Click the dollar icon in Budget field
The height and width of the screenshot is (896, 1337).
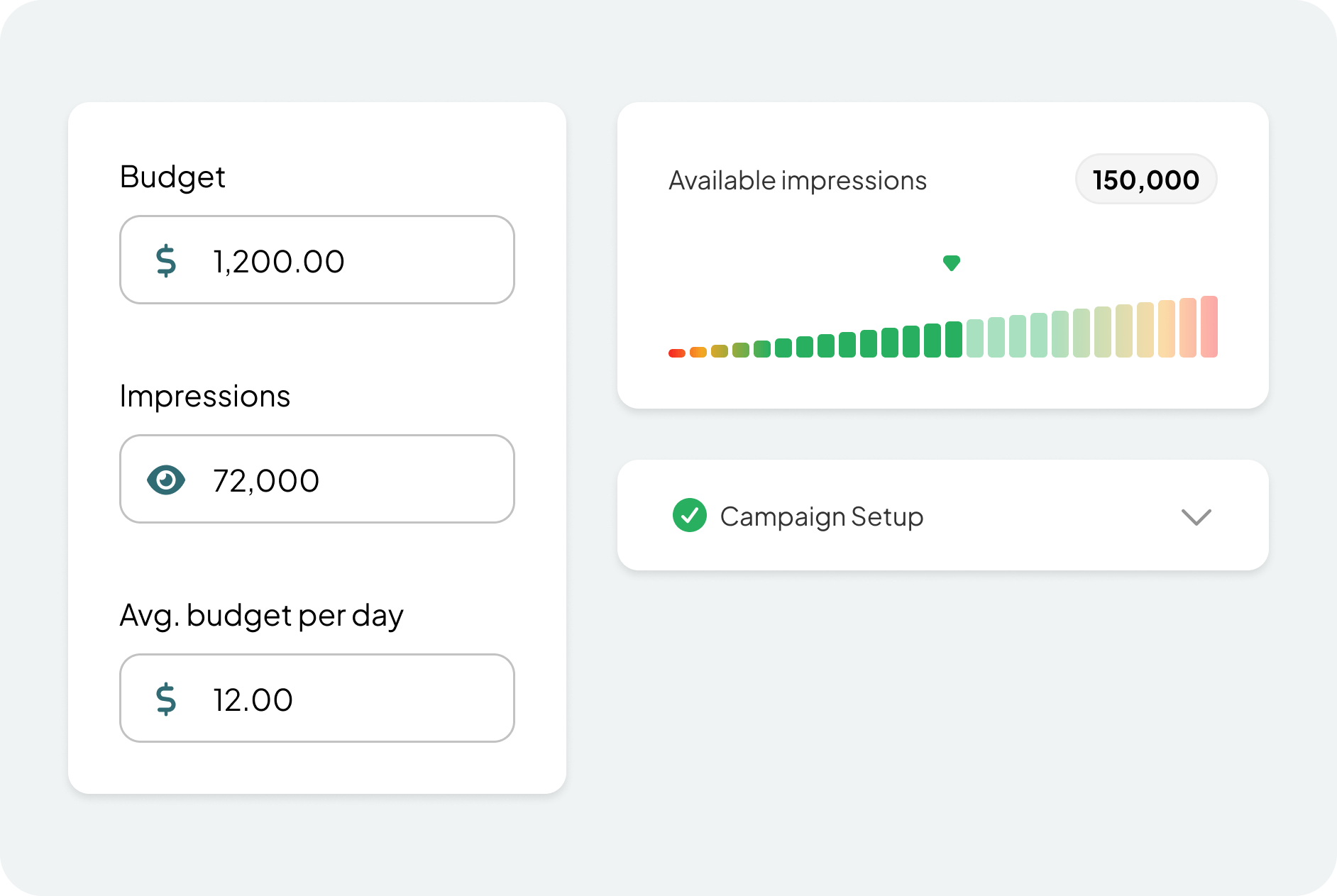(166, 260)
